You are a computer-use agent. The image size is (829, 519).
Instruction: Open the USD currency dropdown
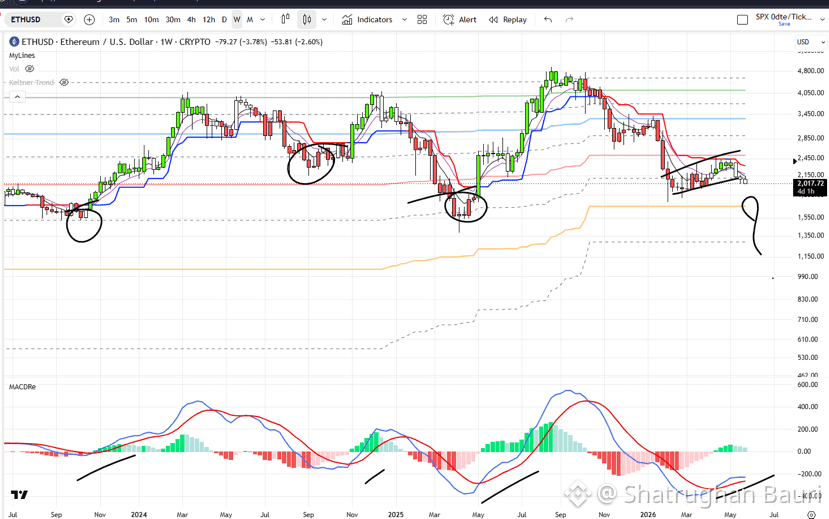[810, 42]
